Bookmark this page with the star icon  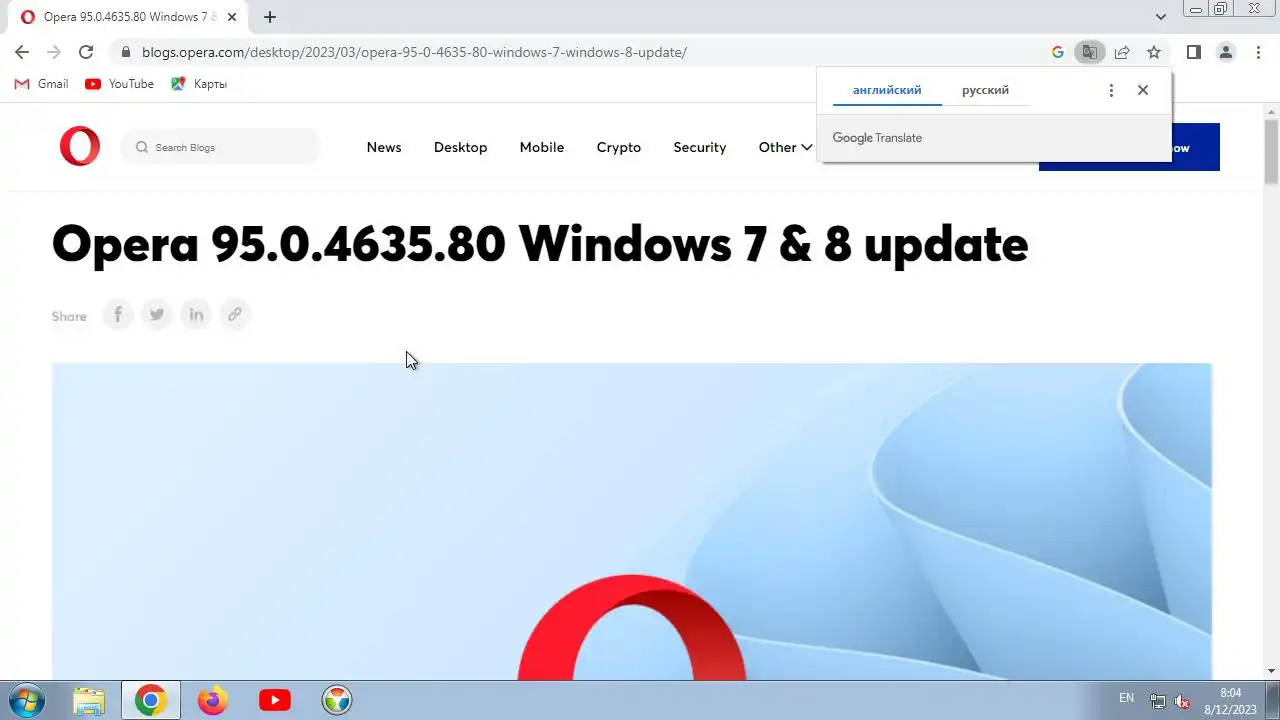point(1154,52)
